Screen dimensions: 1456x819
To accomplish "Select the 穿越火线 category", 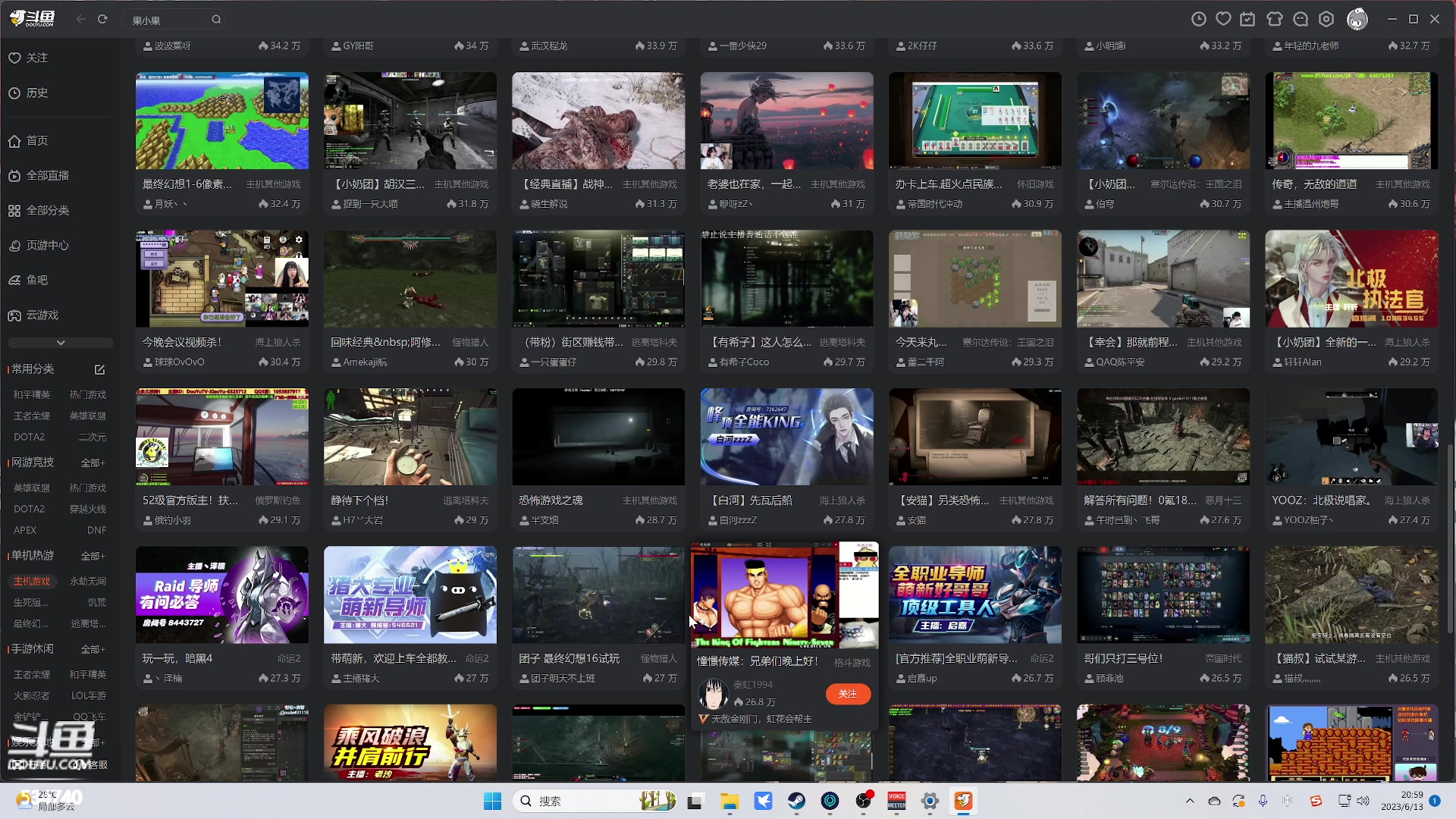I will click(88, 509).
